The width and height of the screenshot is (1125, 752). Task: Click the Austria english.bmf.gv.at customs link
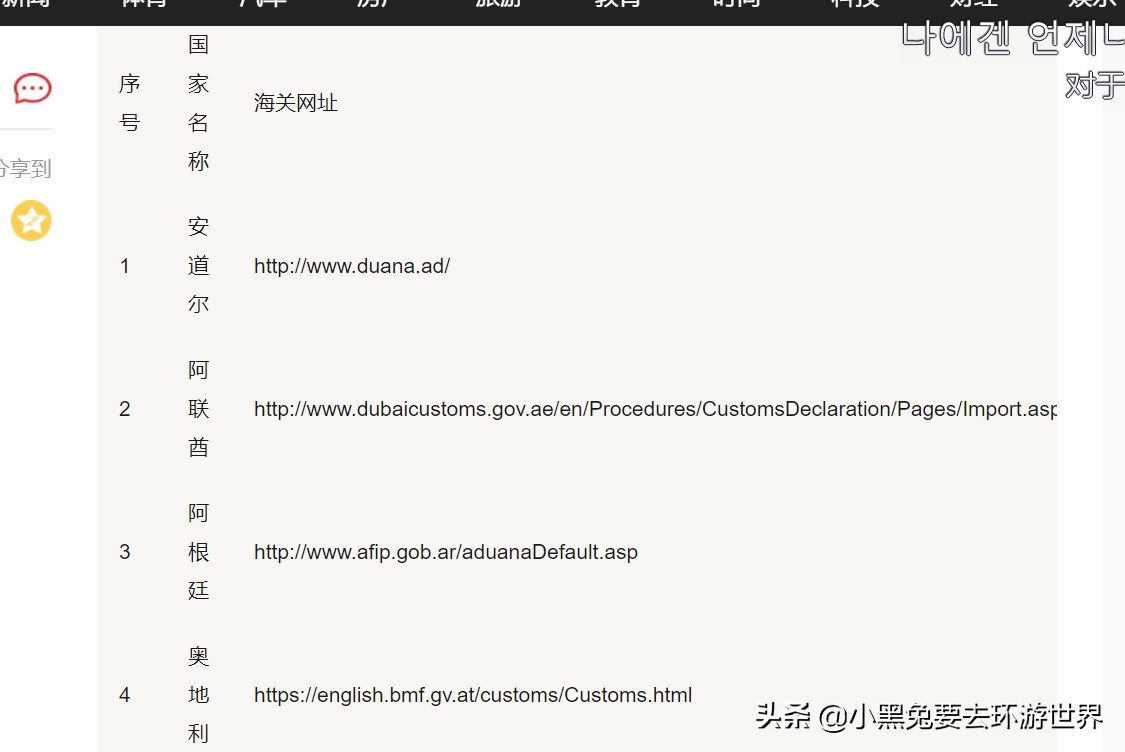point(472,695)
